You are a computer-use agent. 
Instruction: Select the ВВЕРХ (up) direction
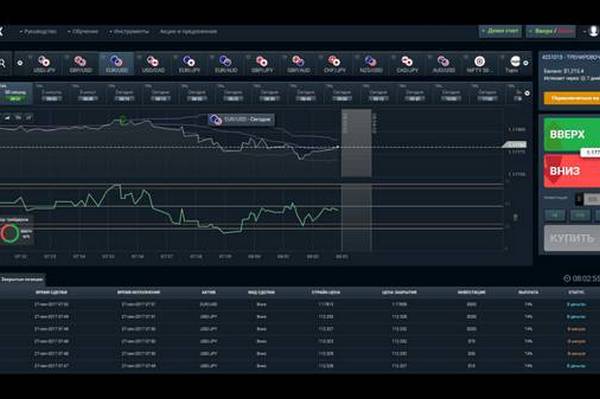572,135
